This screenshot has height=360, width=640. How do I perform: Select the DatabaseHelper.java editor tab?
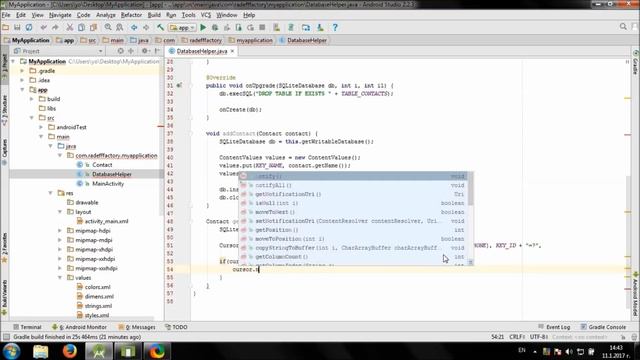[202, 51]
